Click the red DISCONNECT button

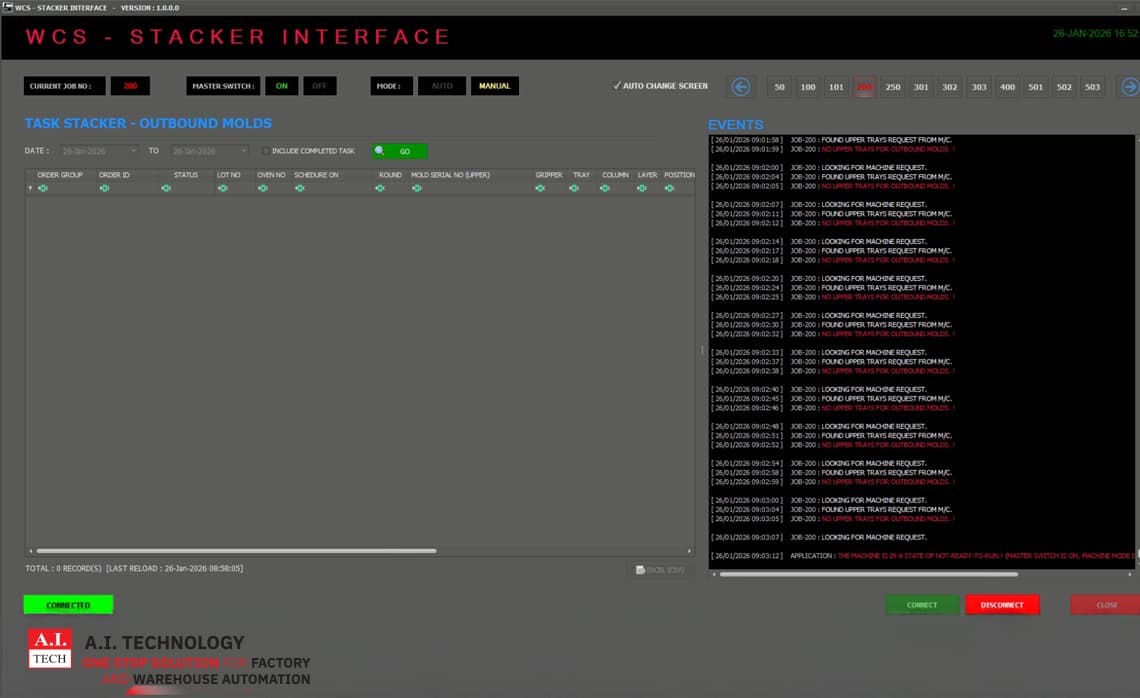(x=1002, y=605)
